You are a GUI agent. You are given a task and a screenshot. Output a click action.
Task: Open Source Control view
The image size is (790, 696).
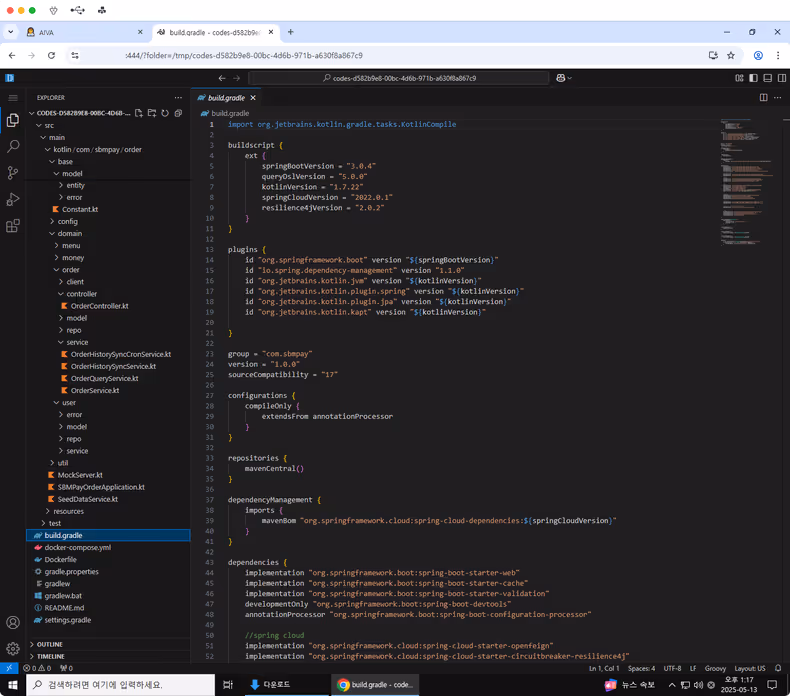[13, 173]
